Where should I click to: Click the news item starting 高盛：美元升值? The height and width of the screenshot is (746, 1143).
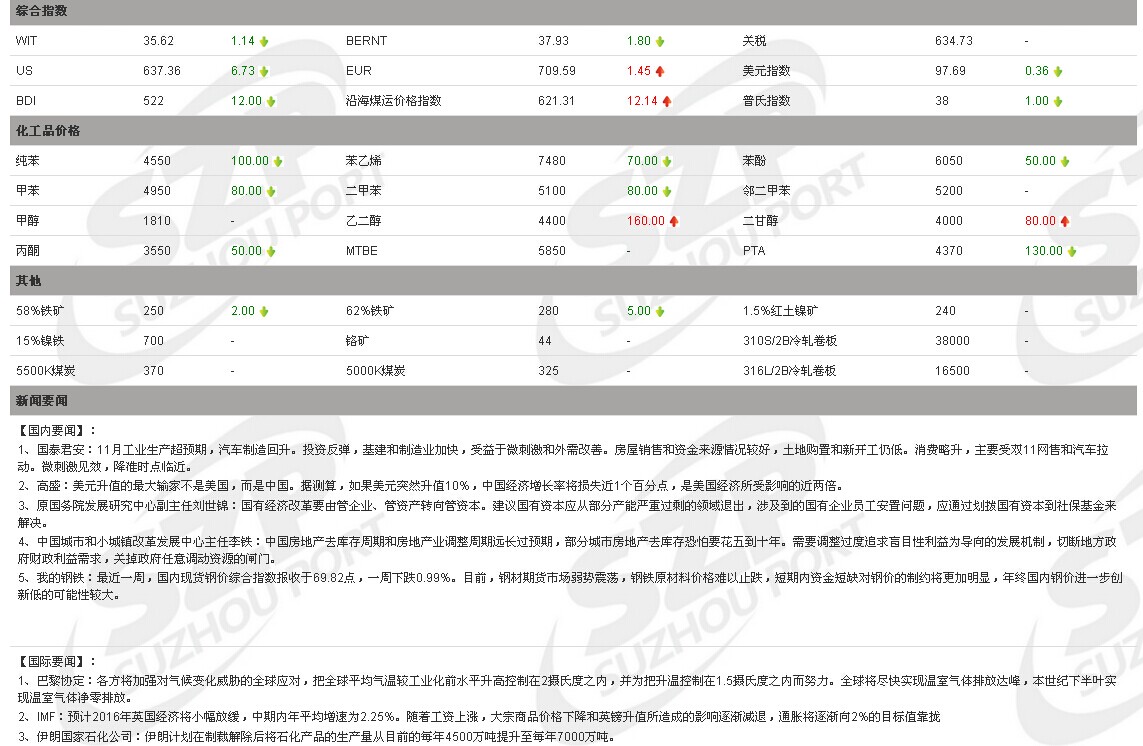[x=430, y=486]
